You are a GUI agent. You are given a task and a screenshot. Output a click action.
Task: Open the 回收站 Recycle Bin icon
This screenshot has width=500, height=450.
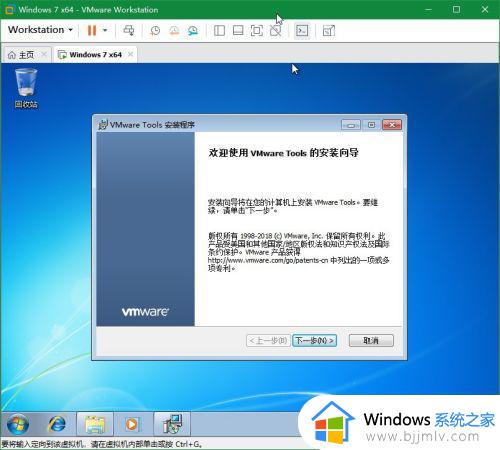[26, 88]
